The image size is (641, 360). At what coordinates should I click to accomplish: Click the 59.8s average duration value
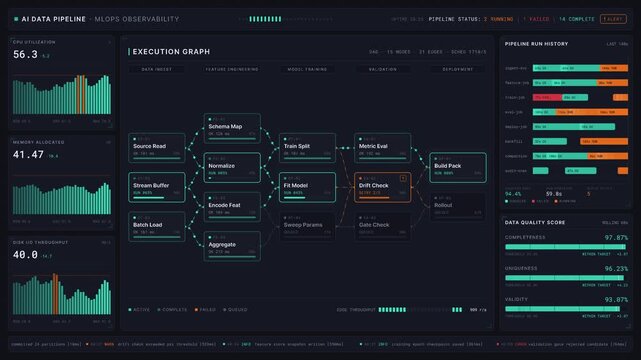point(554,194)
